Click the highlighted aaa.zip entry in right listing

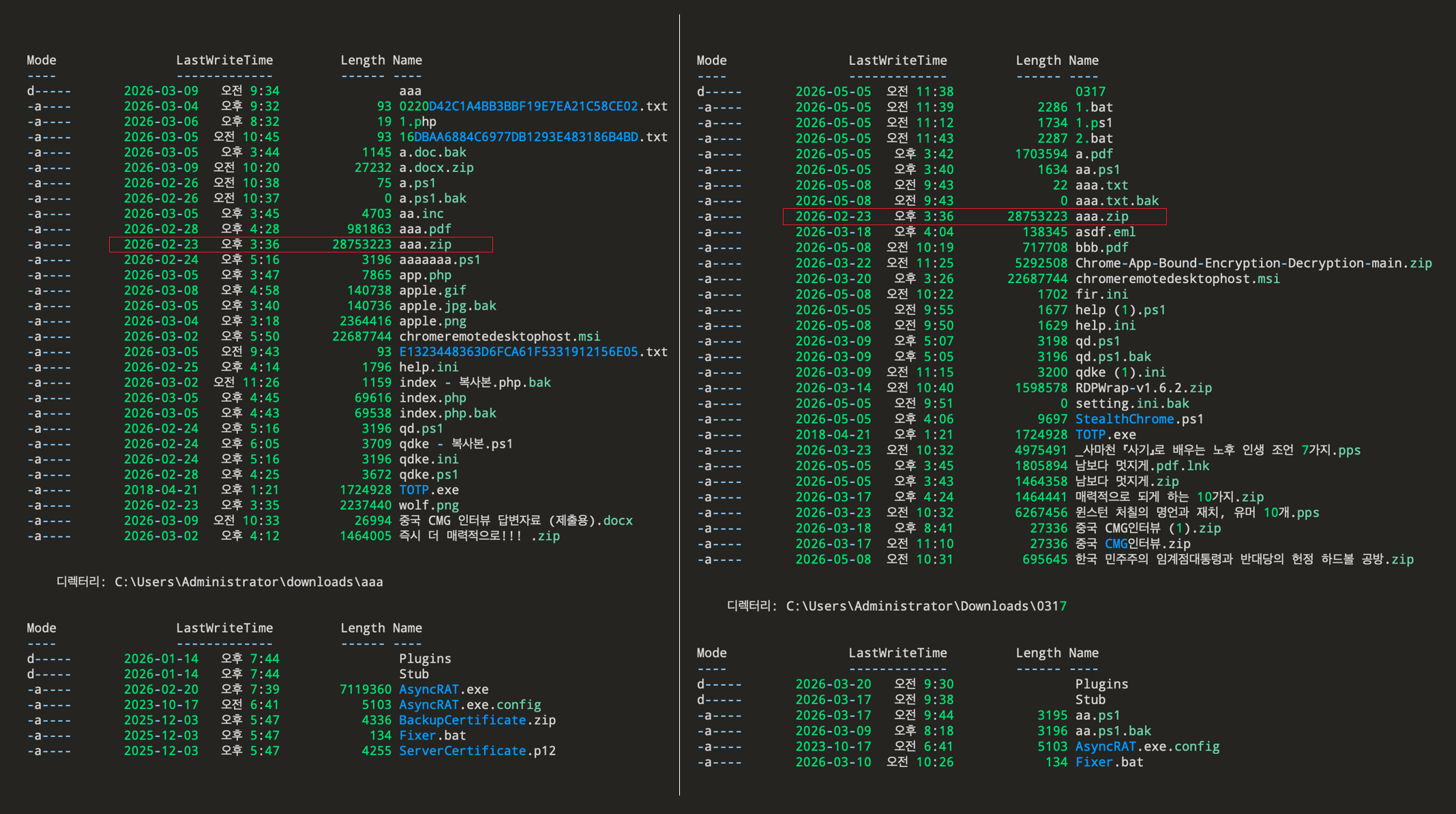pos(975,216)
